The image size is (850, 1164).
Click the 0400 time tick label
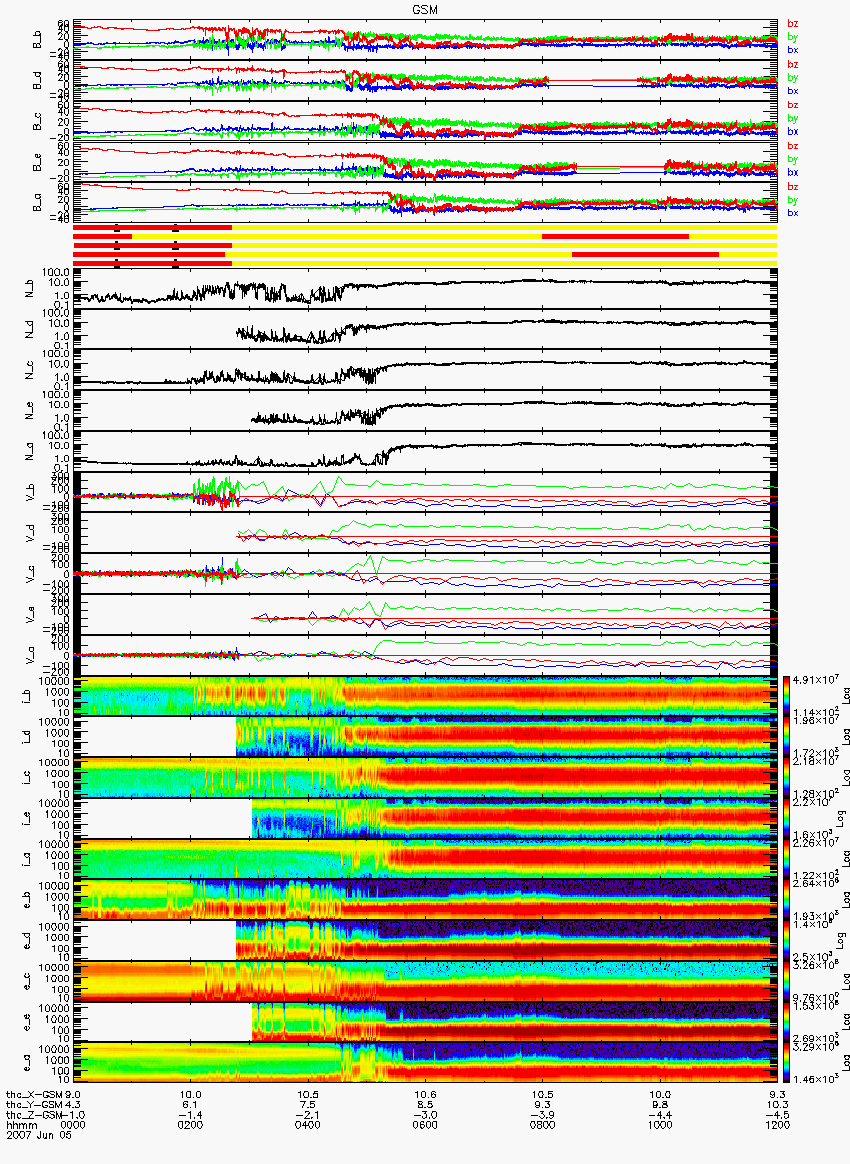(307, 1125)
